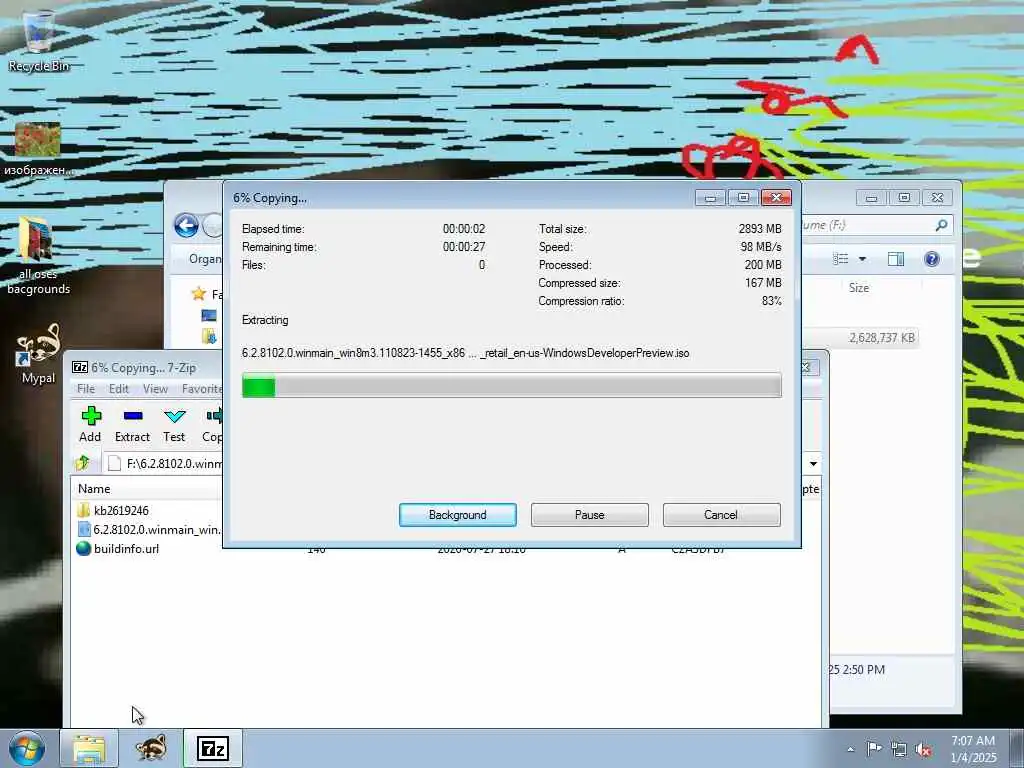Screen dimensions: 1024x768
Task: Open Action Center flag tray icon
Action: [874, 749]
